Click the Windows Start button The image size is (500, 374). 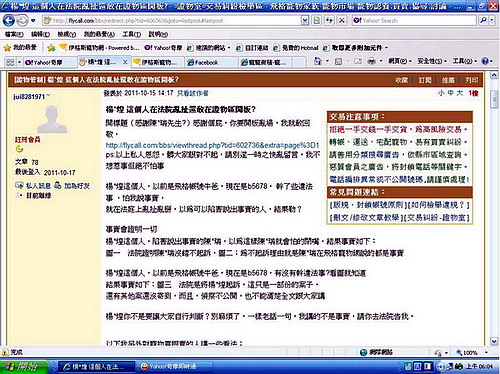pyautogui.click(x=24, y=367)
